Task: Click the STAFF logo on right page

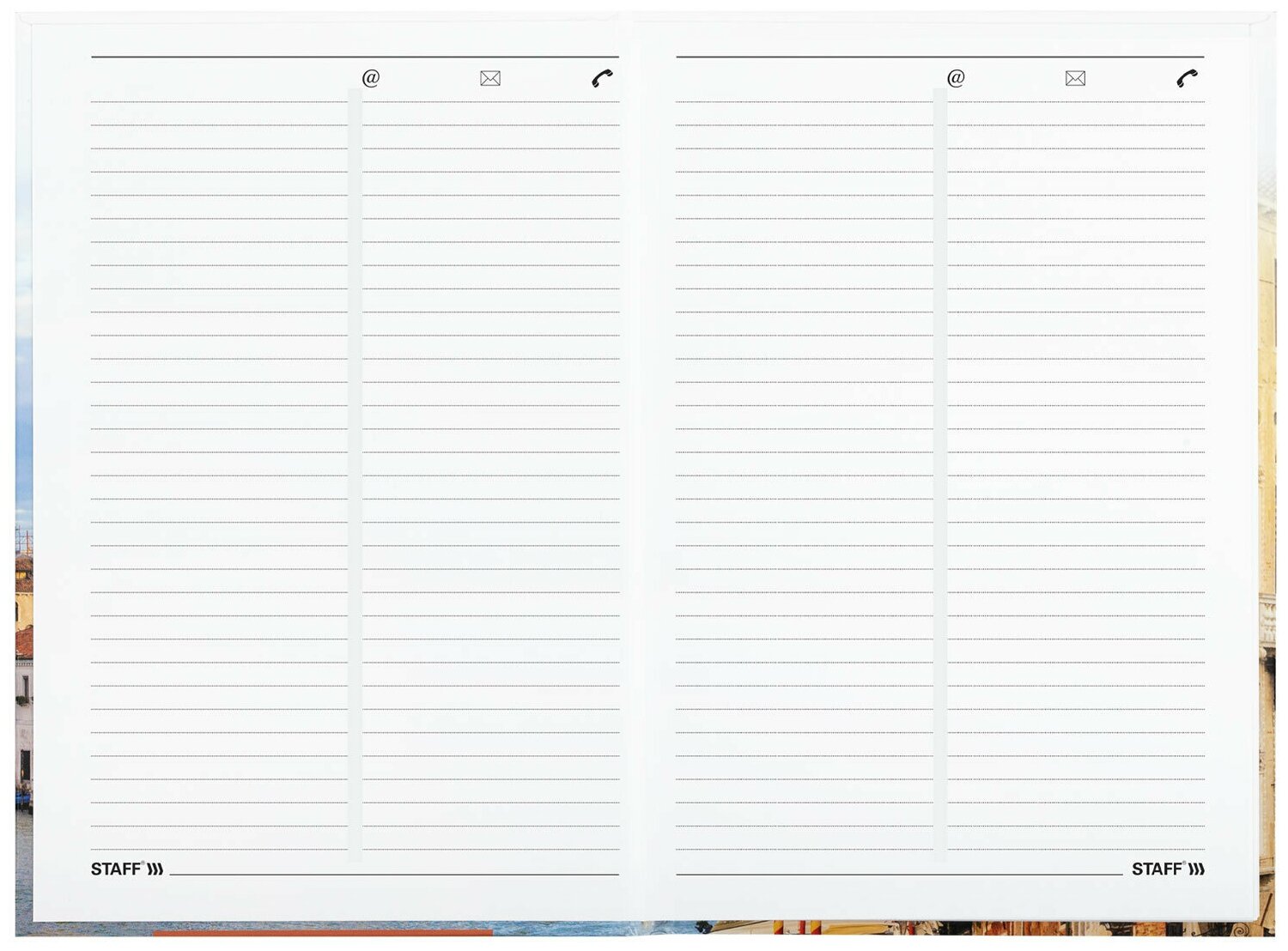Action: coord(1168,869)
